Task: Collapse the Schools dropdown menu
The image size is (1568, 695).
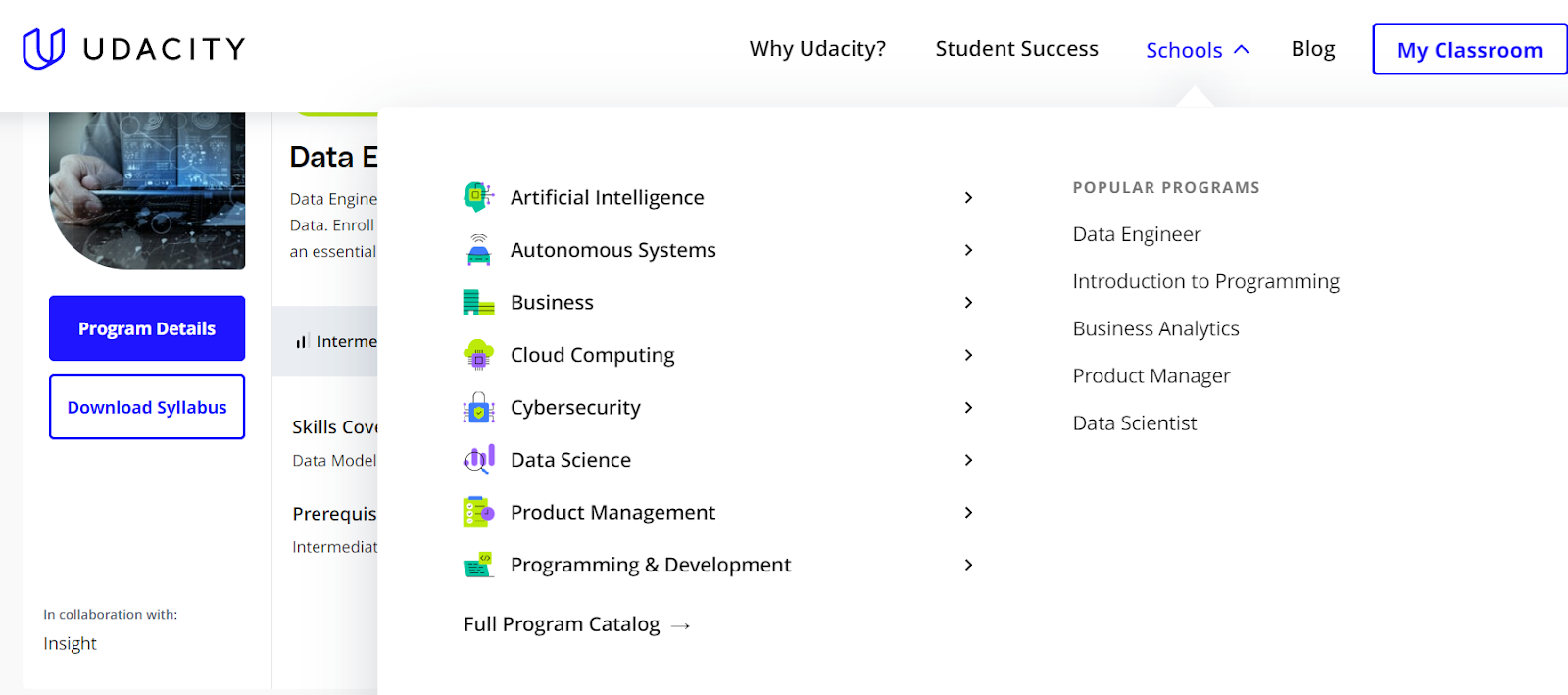Action: point(1197,50)
